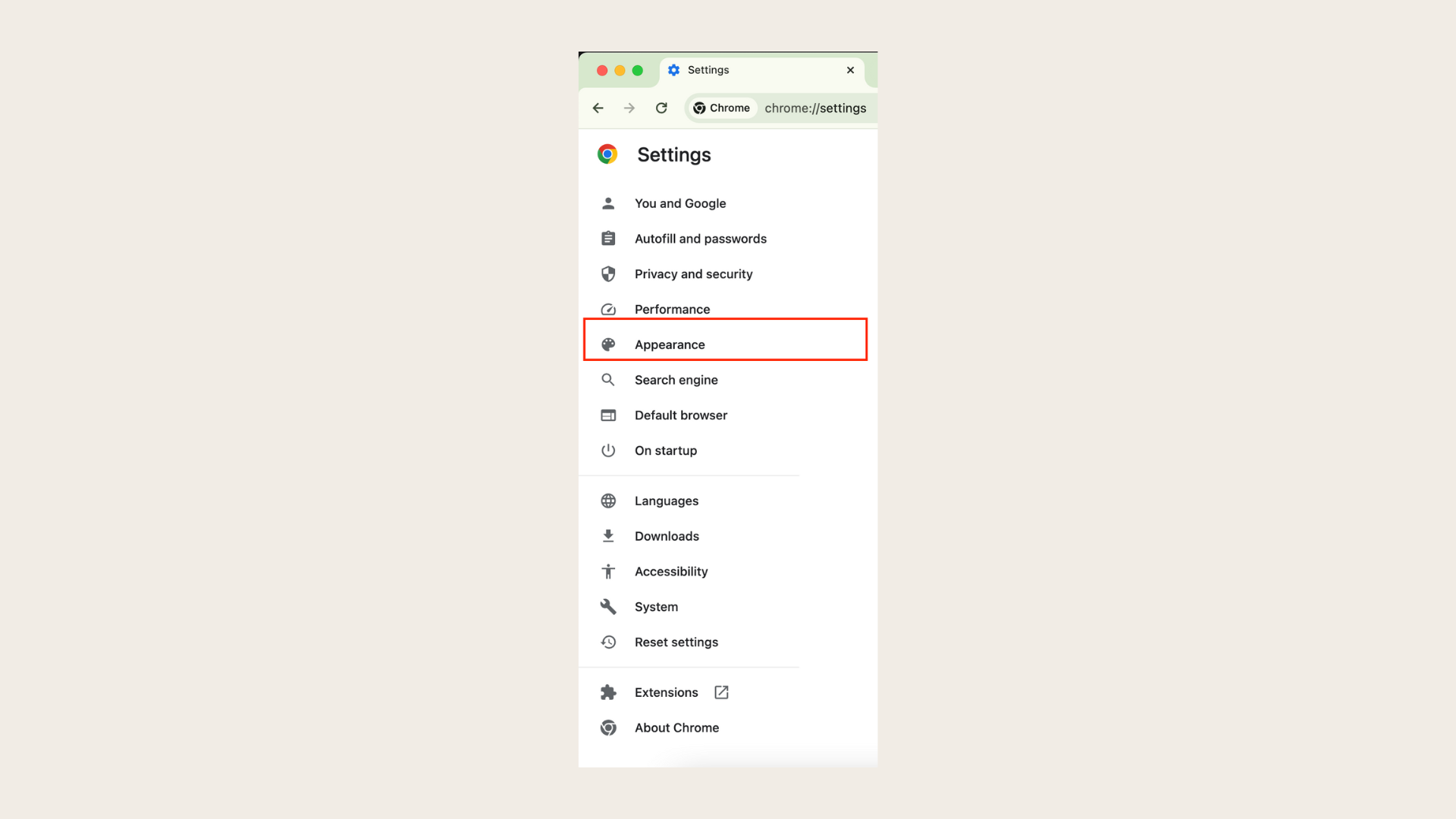Click the Accessibility person icon
Screen dimensions: 1456x819
[608, 571]
